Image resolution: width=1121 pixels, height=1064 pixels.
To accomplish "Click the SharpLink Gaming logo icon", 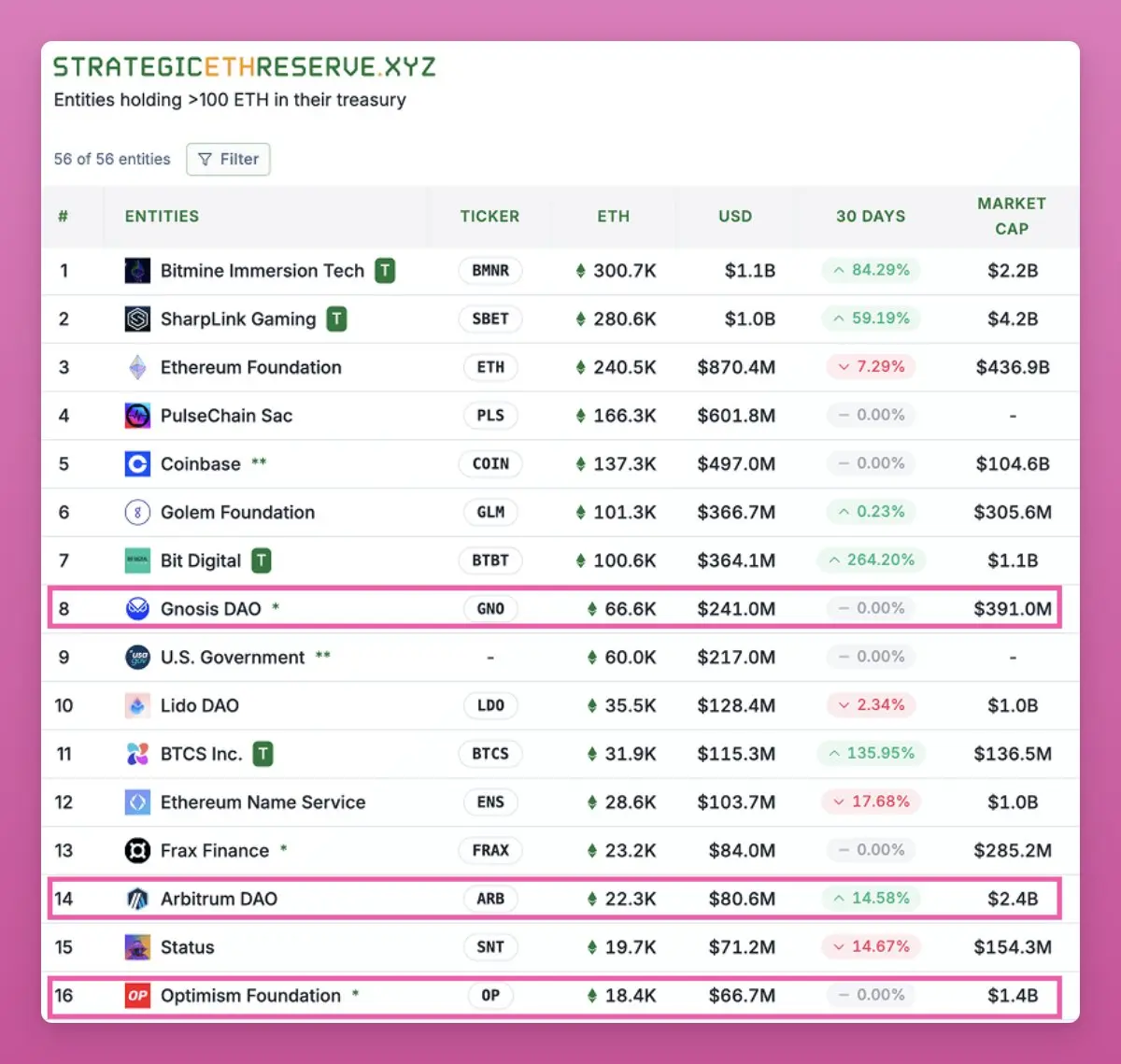I will [x=137, y=319].
